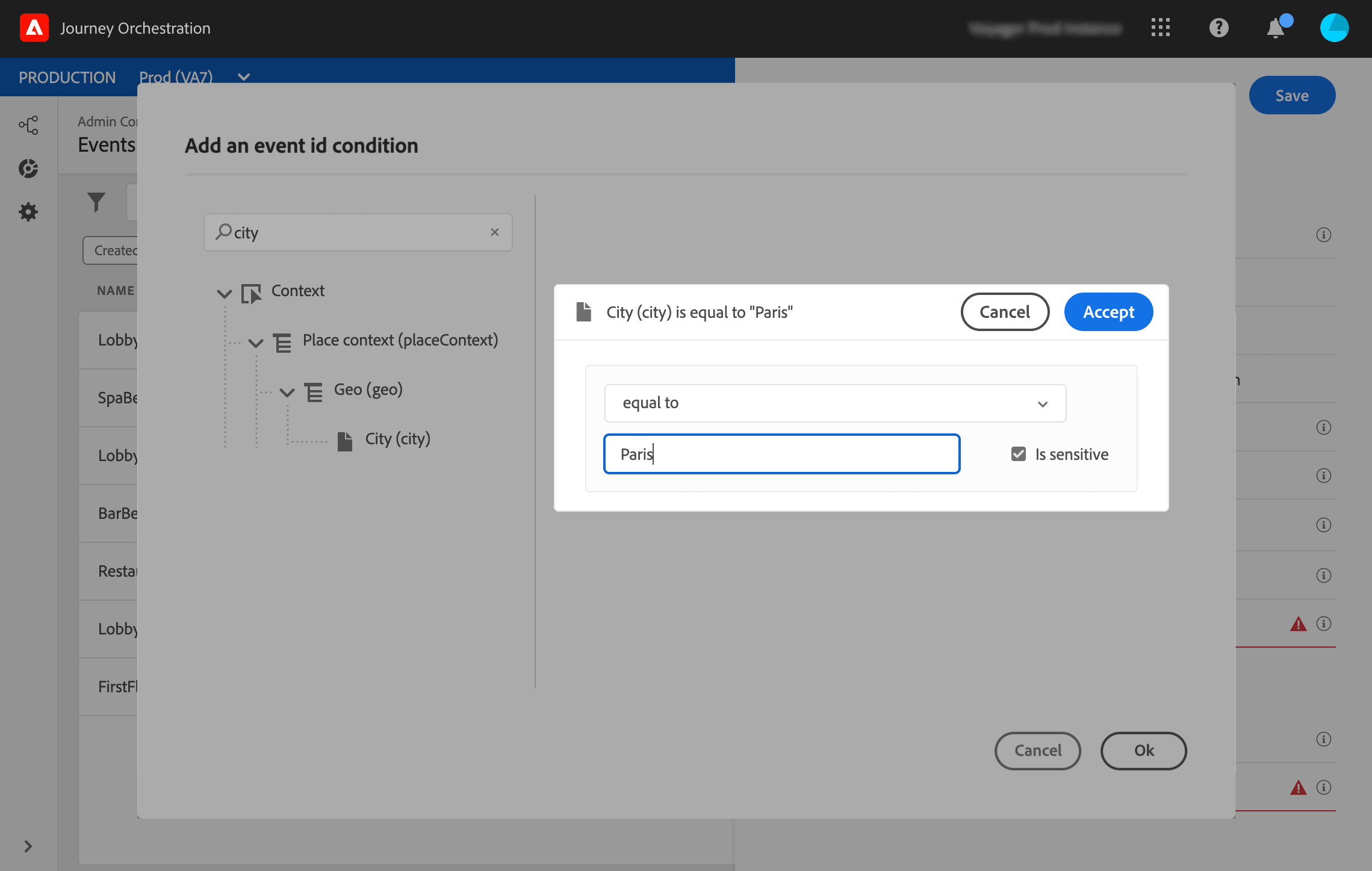The width and height of the screenshot is (1372, 871).
Task: Collapse the Context tree node
Action: 224,293
